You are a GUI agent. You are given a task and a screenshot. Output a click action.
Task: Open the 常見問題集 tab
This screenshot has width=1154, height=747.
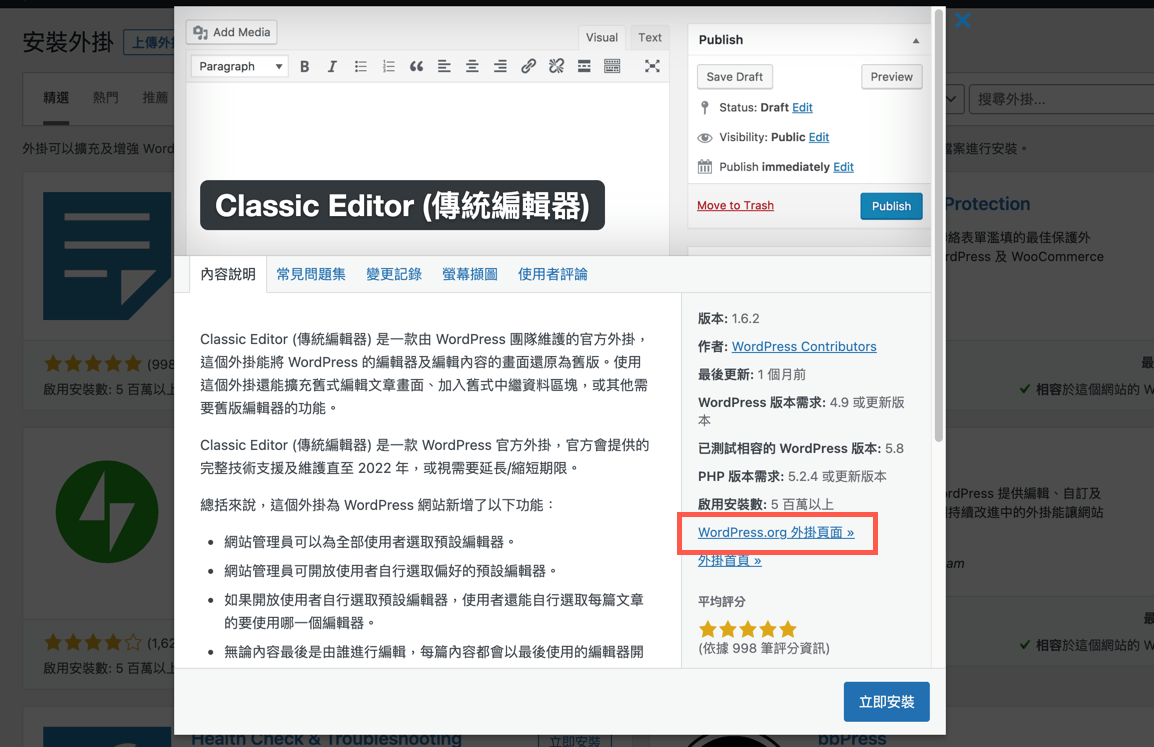(311, 275)
